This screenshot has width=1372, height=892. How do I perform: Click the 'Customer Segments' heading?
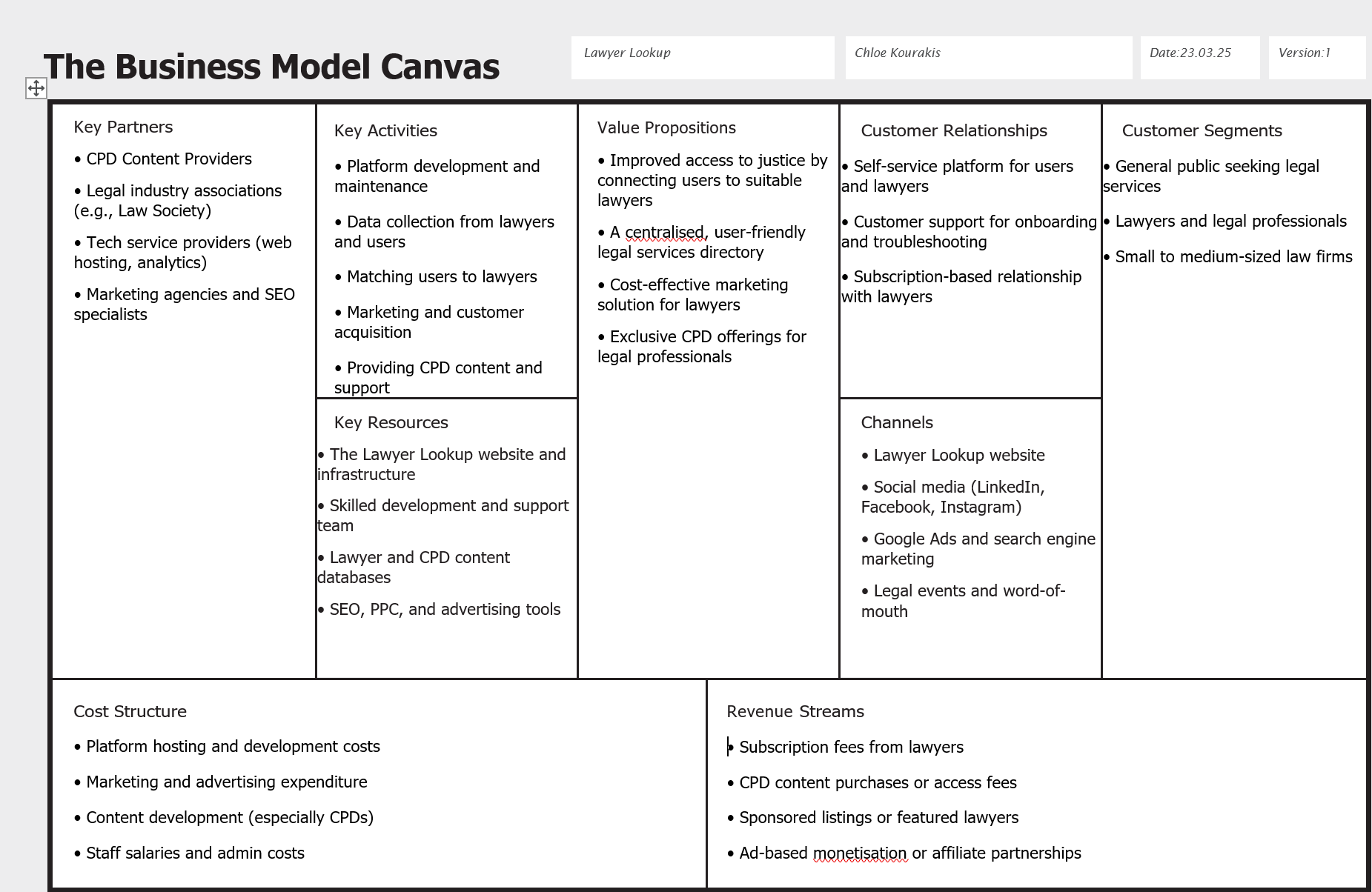point(1202,130)
